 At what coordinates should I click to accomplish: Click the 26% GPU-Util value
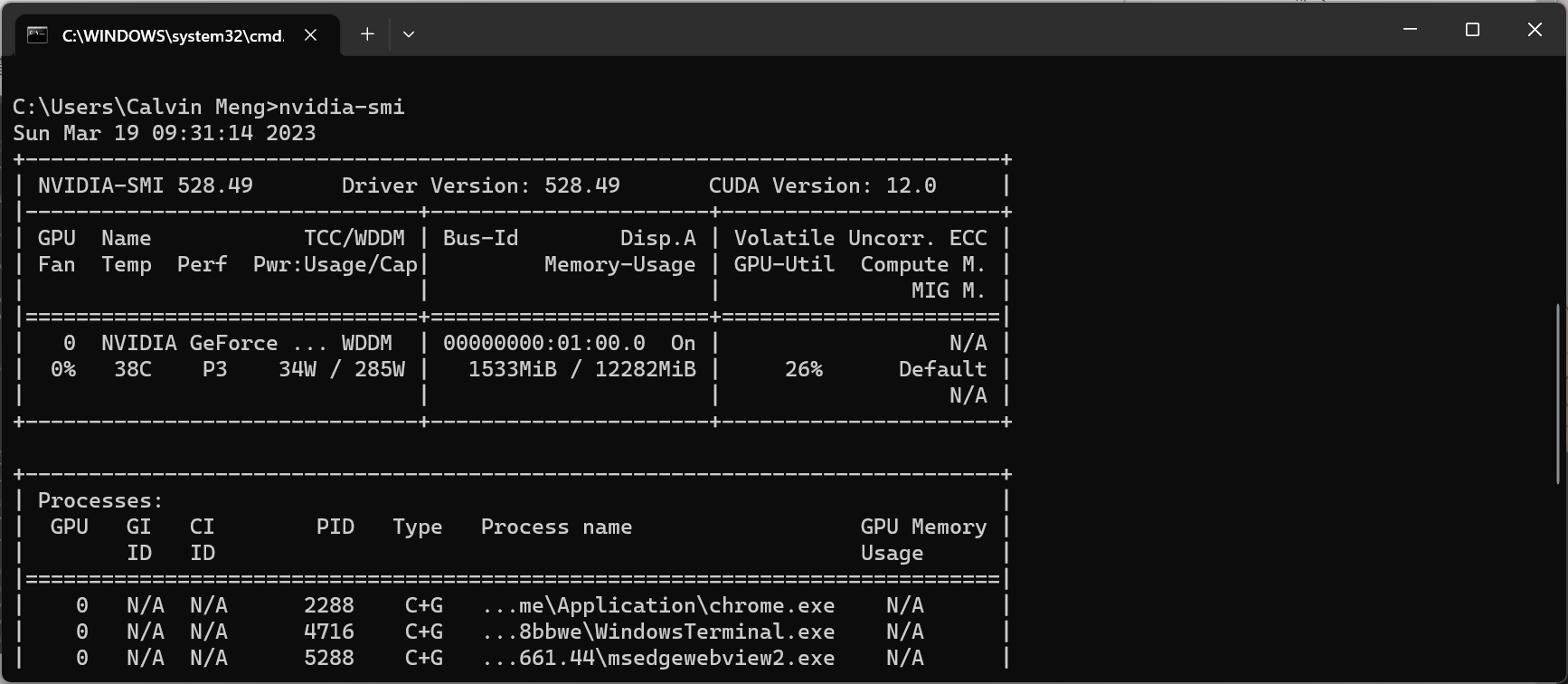tap(803, 369)
